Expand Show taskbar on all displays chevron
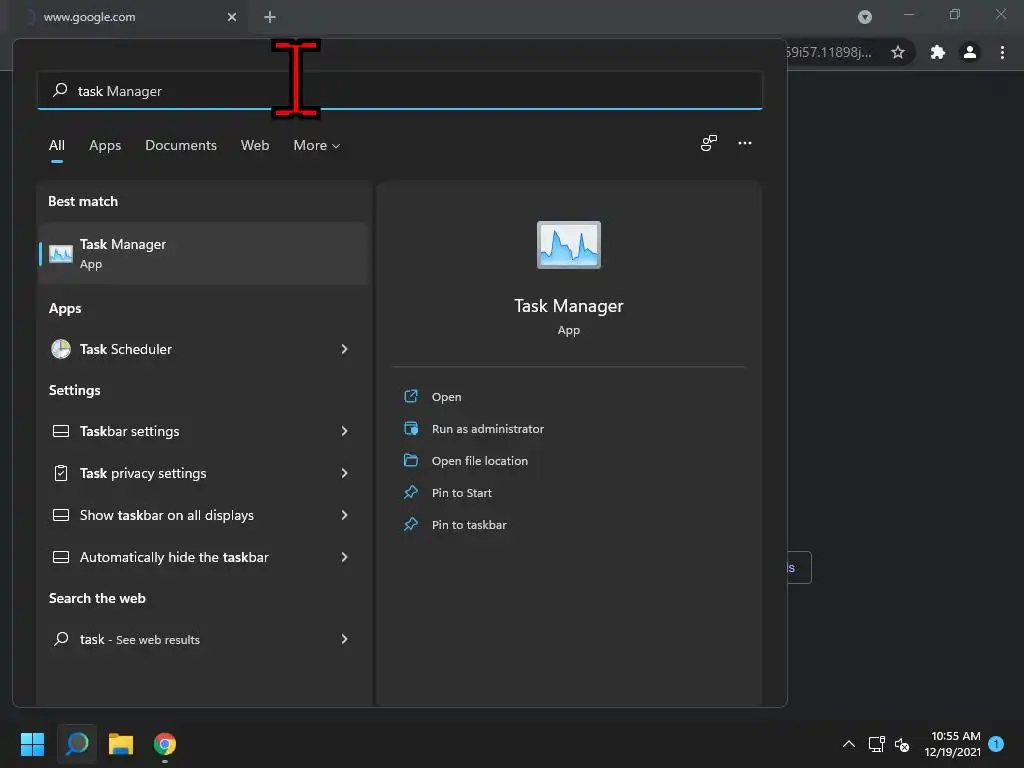Viewport: 1024px width, 768px height. (x=344, y=515)
